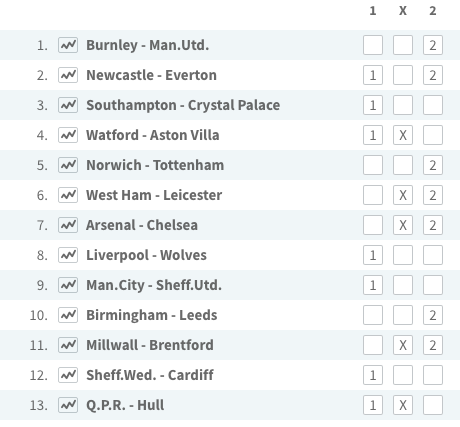This screenshot has width=460, height=427.
Task: Open stats icon for Millwall - Brentford
Action: tap(68, 345)
